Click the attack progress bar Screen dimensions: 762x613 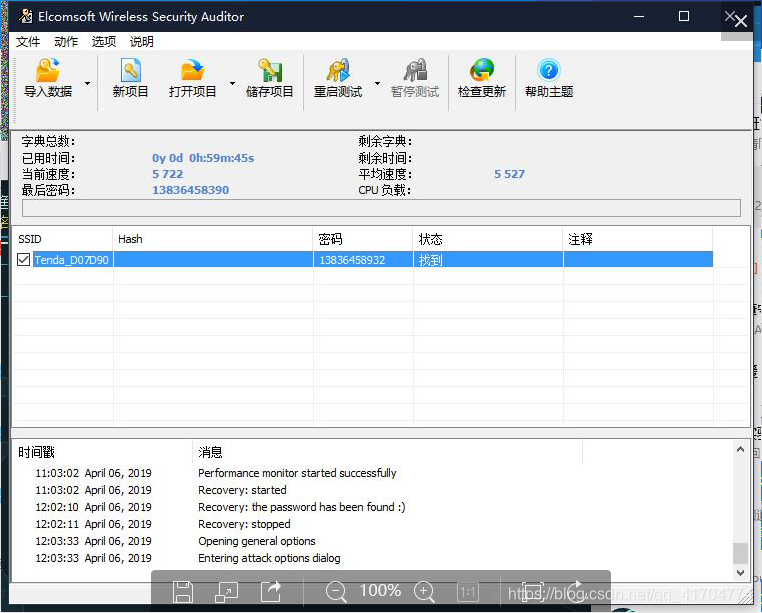click(381, 208)
